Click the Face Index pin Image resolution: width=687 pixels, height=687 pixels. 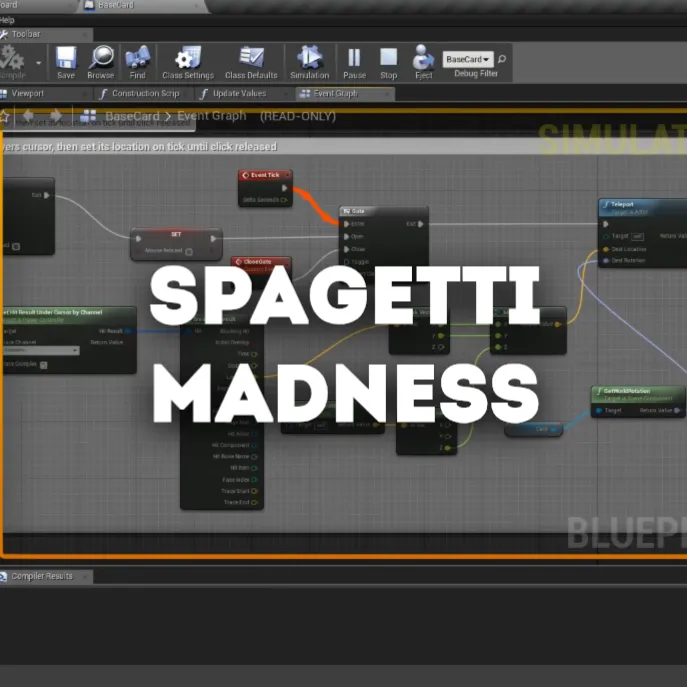pos(254,480)
